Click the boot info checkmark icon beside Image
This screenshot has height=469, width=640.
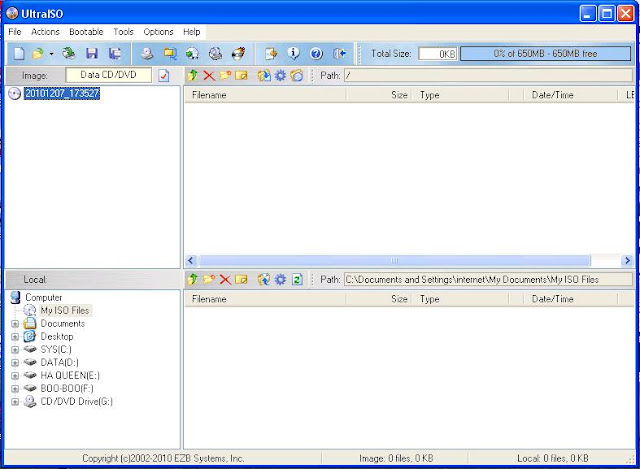pos(164,76)
